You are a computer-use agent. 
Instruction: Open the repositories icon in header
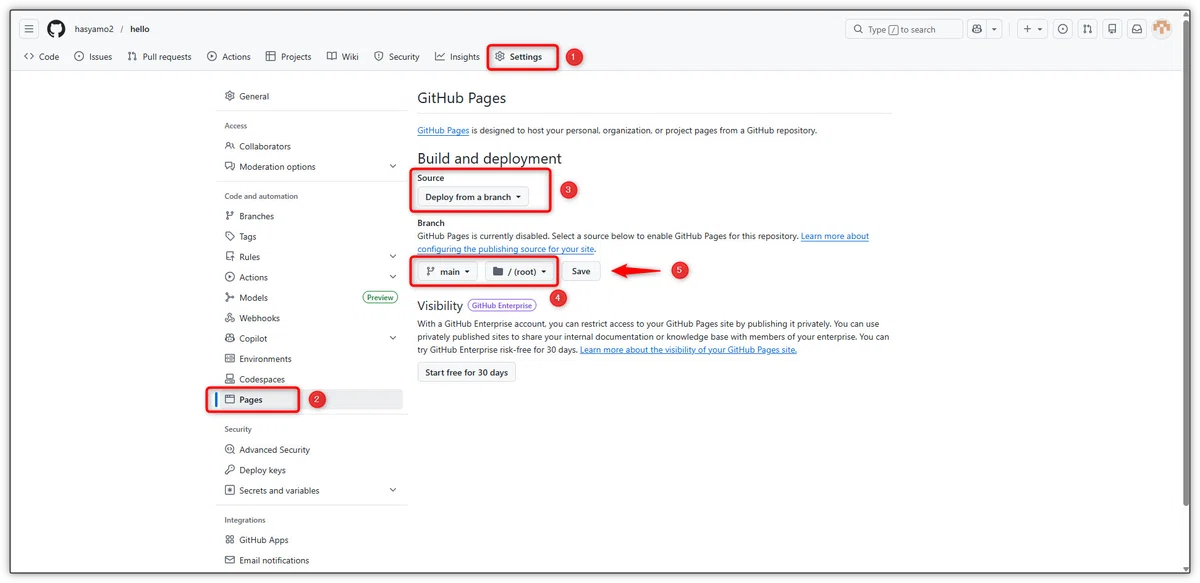[1113, 29]
